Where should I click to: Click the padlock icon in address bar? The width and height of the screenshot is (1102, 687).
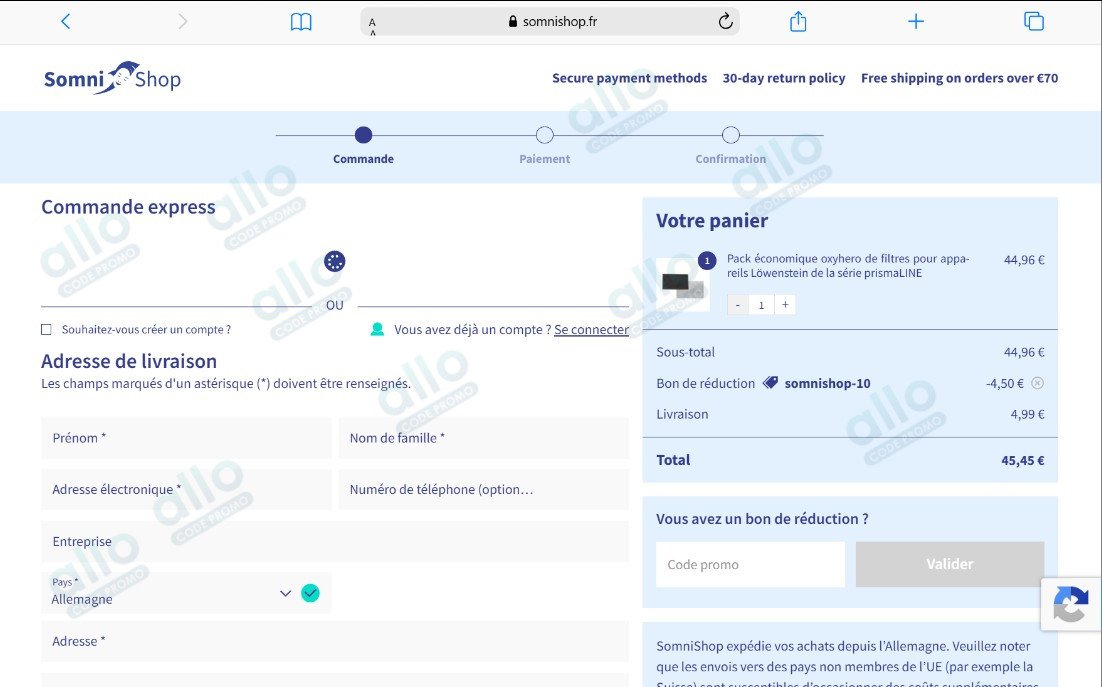pos(513,21)
